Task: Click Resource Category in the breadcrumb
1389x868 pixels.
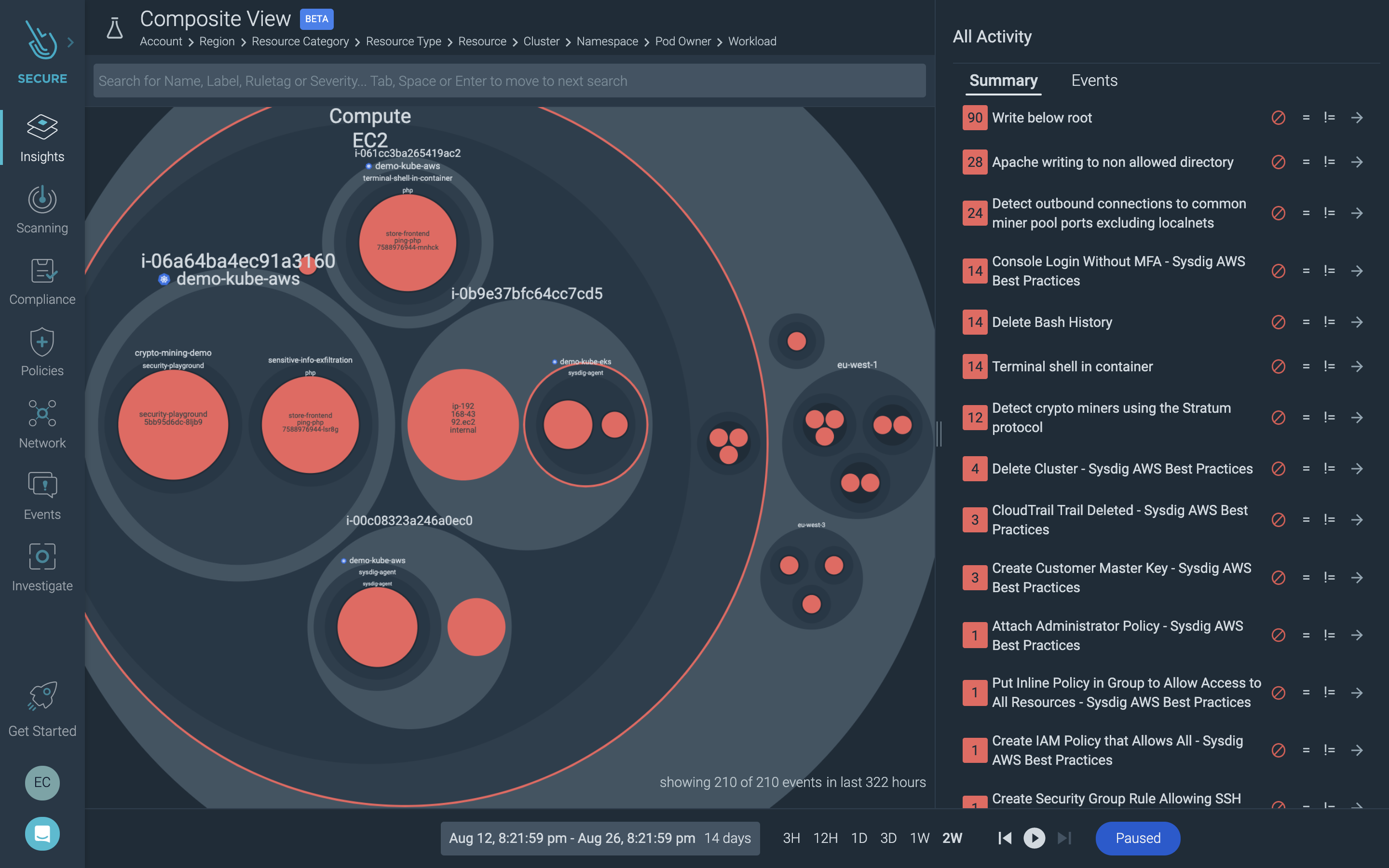Action: click(300, 41)
